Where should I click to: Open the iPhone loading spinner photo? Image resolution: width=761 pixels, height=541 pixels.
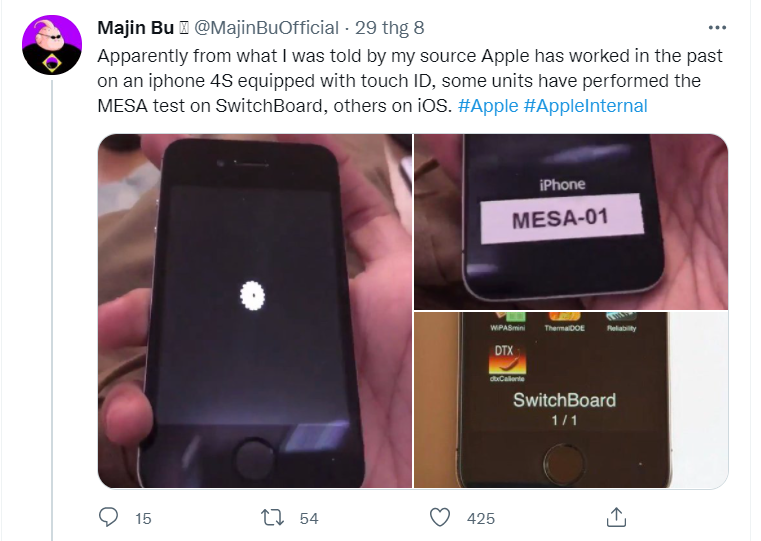pos(255,311)
